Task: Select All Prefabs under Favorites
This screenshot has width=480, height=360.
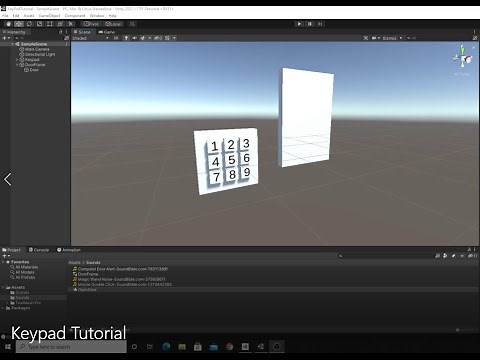Action: pos(23,277)
